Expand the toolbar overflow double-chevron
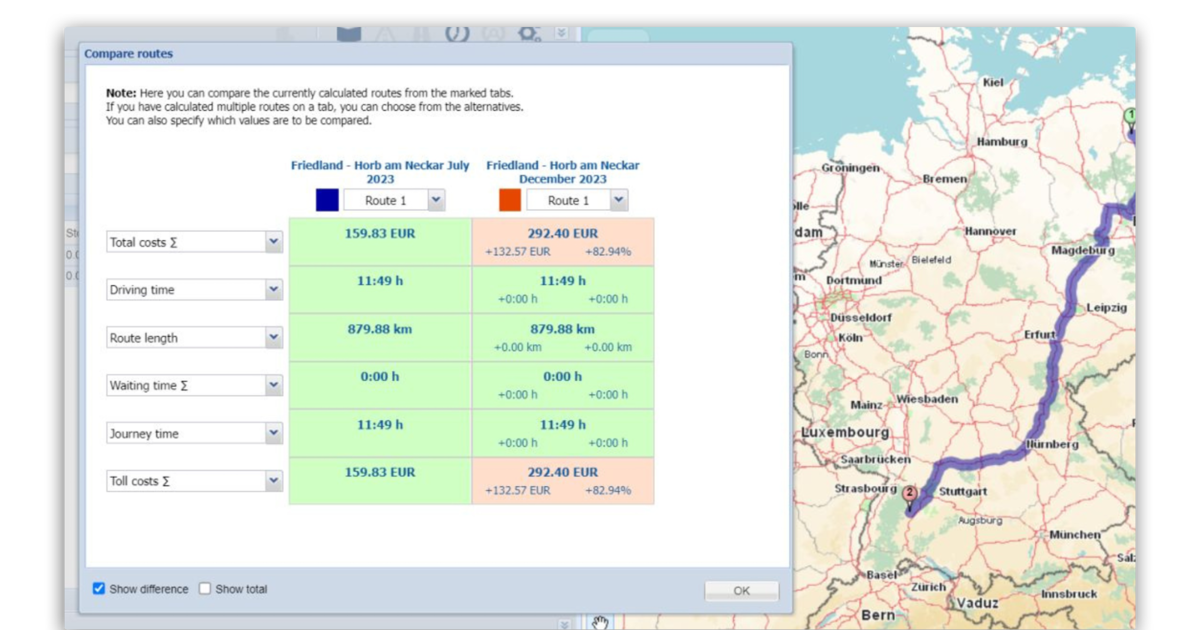Viewport: 1200px width, 630px height. click(561, 31)
